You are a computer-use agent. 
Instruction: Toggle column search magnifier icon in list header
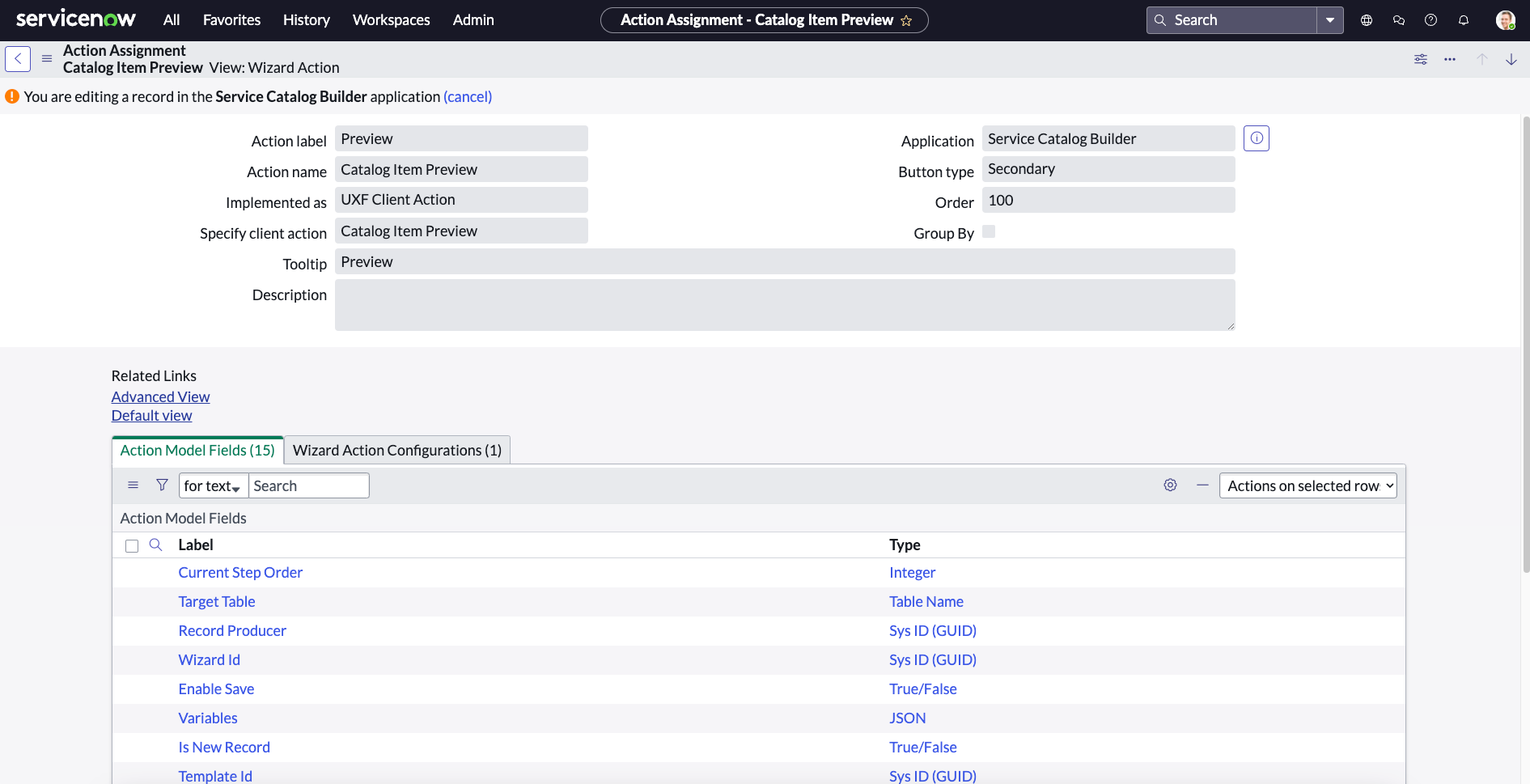tap(156, 545)
